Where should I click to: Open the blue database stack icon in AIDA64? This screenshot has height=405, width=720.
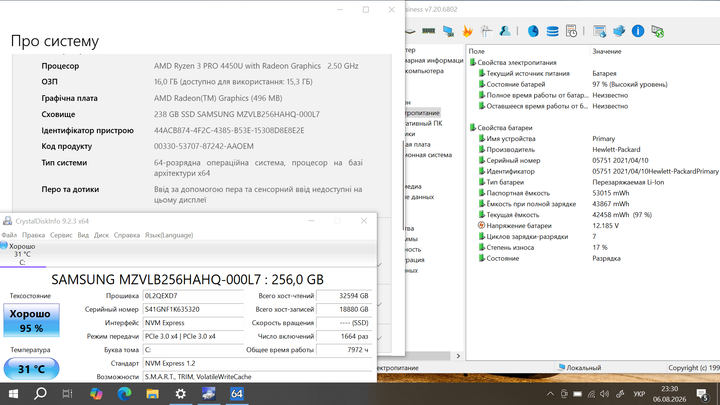552,31
